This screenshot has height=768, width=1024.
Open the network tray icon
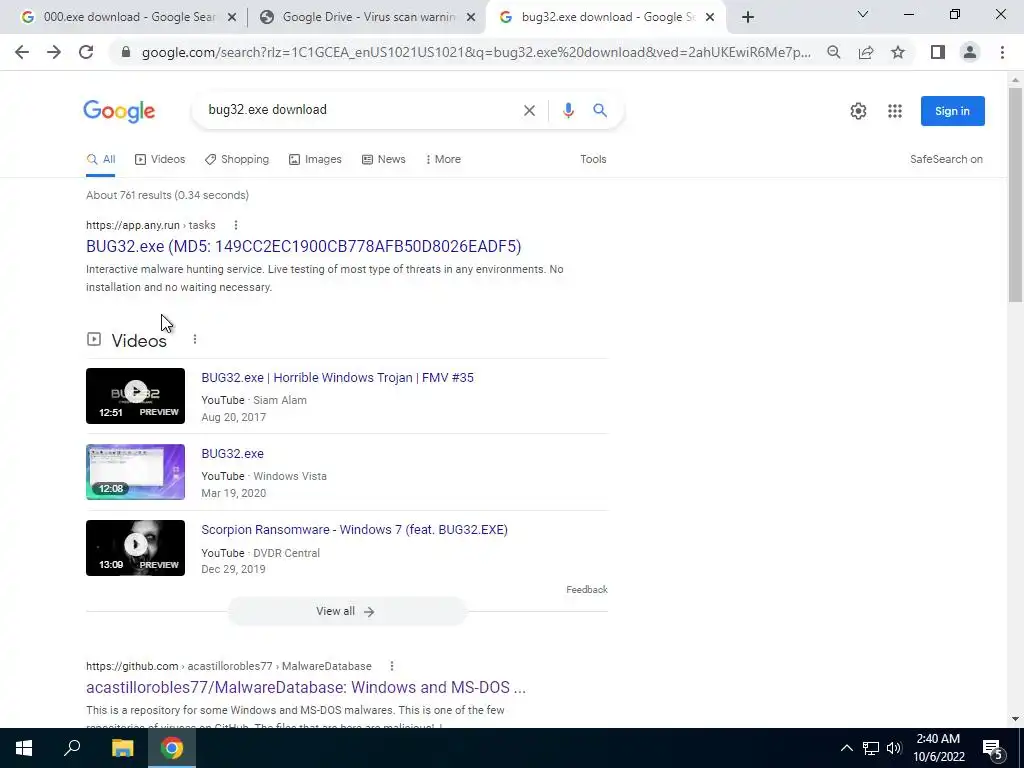[871, 748]
